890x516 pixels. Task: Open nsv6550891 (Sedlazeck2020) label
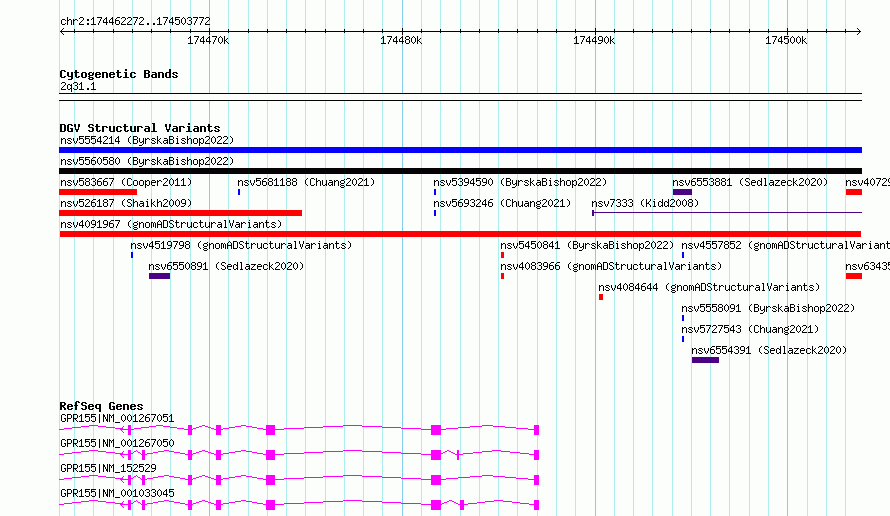226,266
